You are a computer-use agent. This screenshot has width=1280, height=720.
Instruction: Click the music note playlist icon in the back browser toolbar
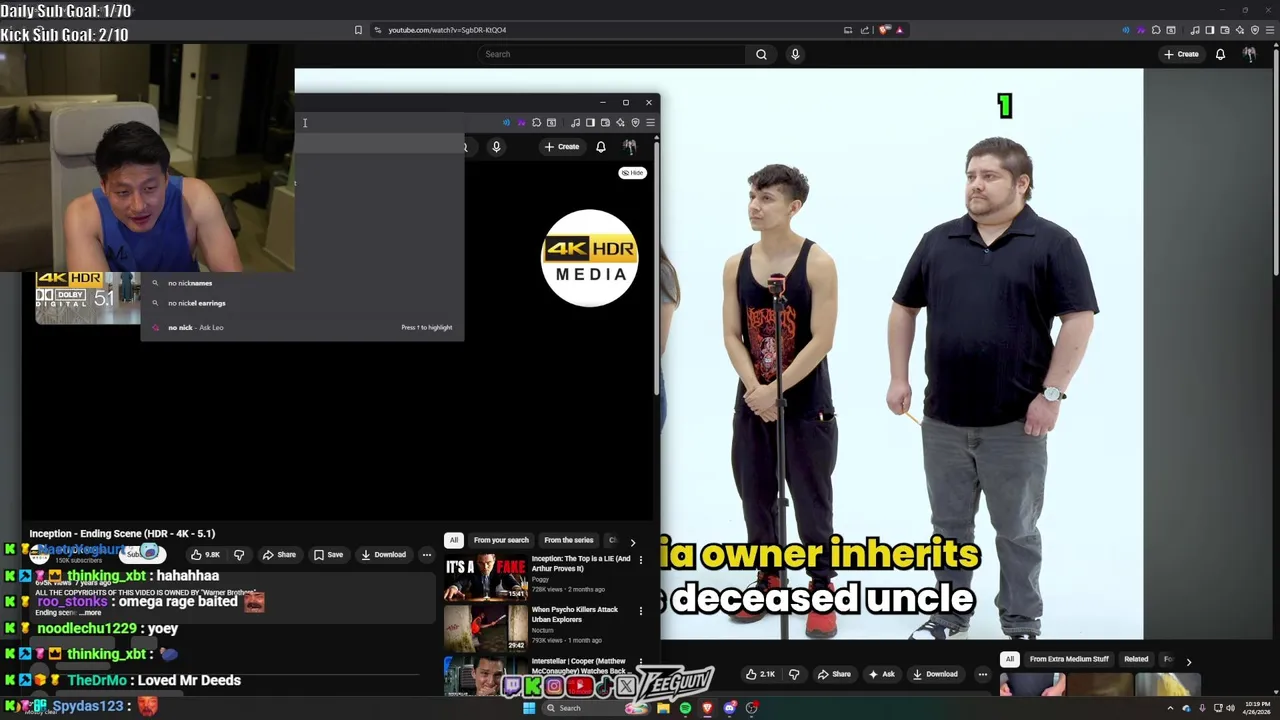(1195, 30)
